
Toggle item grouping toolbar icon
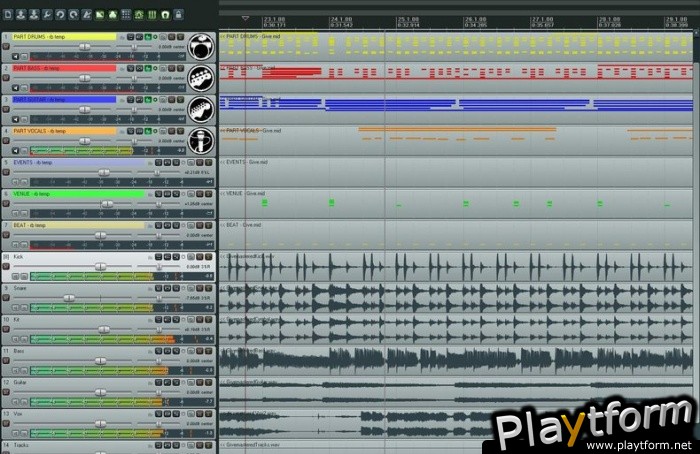pyautogui.click(x=113, y=15)
